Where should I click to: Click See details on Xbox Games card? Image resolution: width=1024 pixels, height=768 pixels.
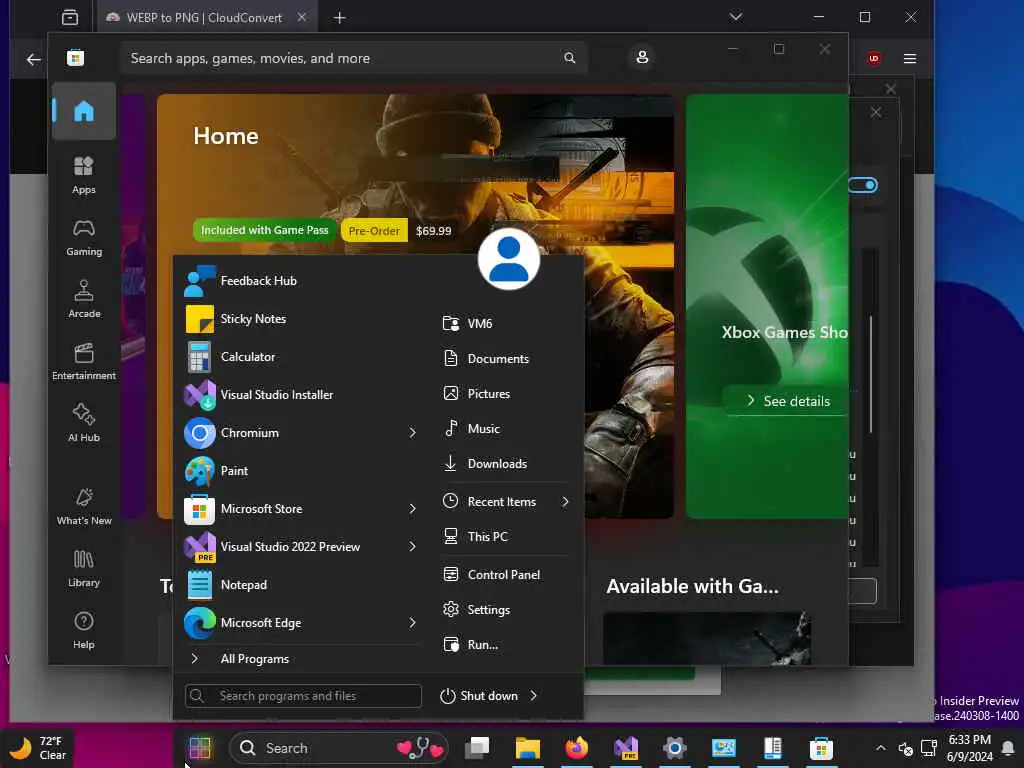(788, 401)
